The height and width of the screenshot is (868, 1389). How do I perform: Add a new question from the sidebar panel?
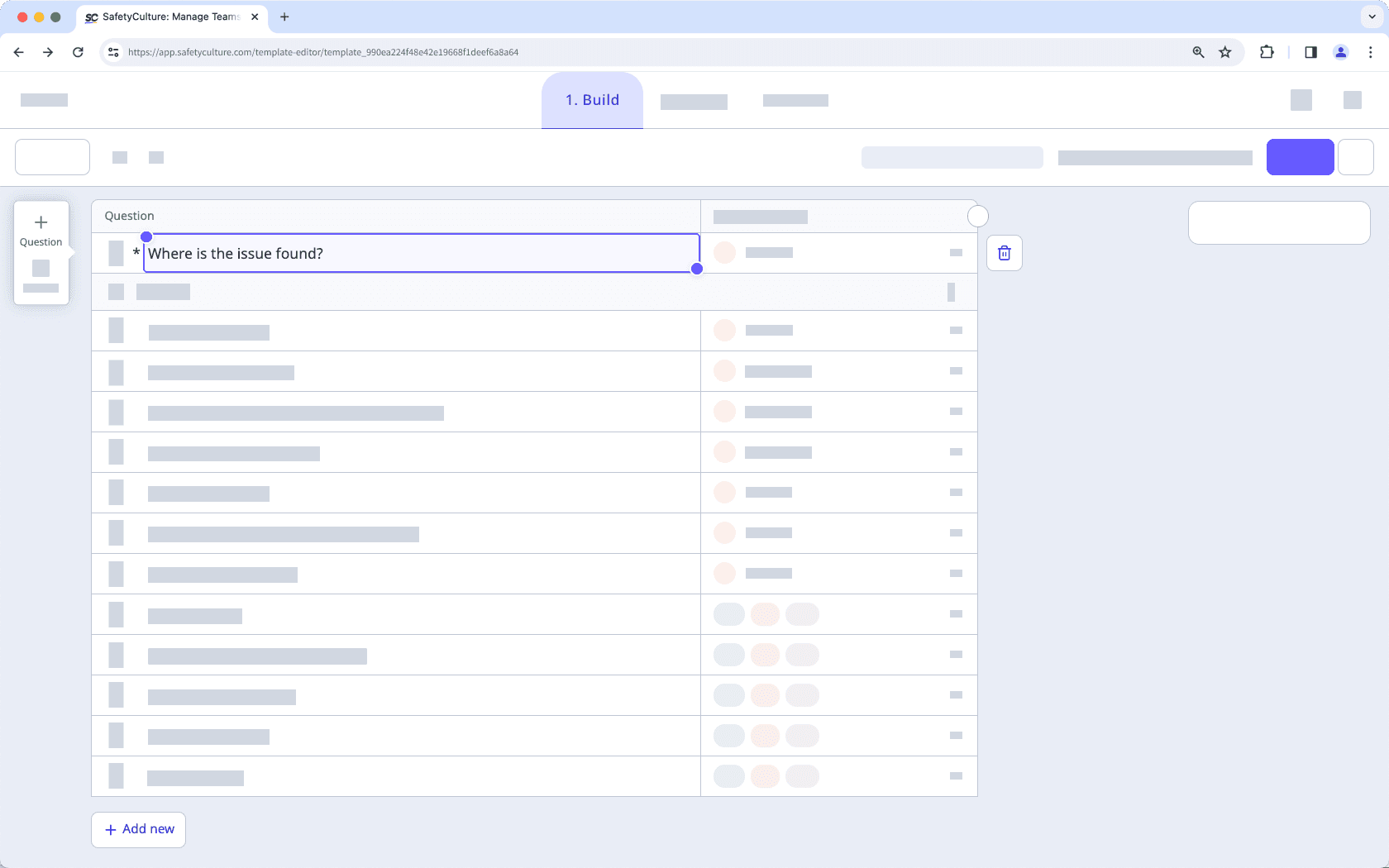(x=41, y=228)
